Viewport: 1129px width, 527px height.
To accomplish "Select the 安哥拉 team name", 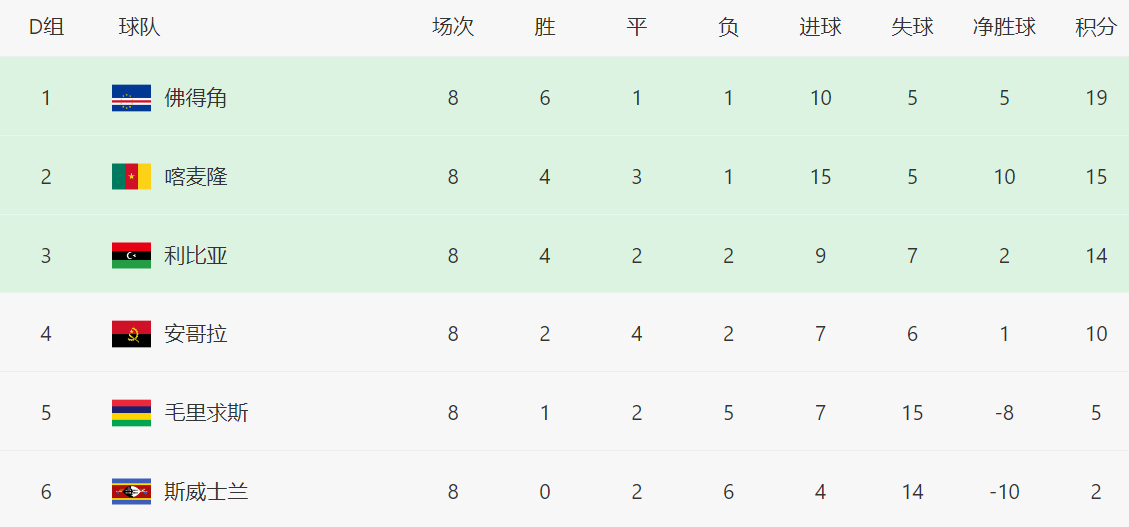I will 196,334.
